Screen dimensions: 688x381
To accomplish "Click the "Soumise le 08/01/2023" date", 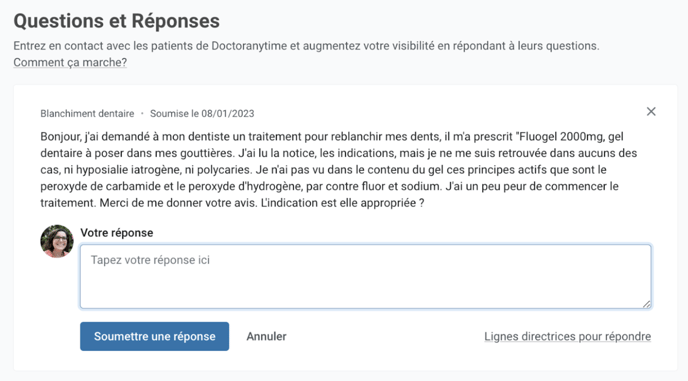I will 202,114.
